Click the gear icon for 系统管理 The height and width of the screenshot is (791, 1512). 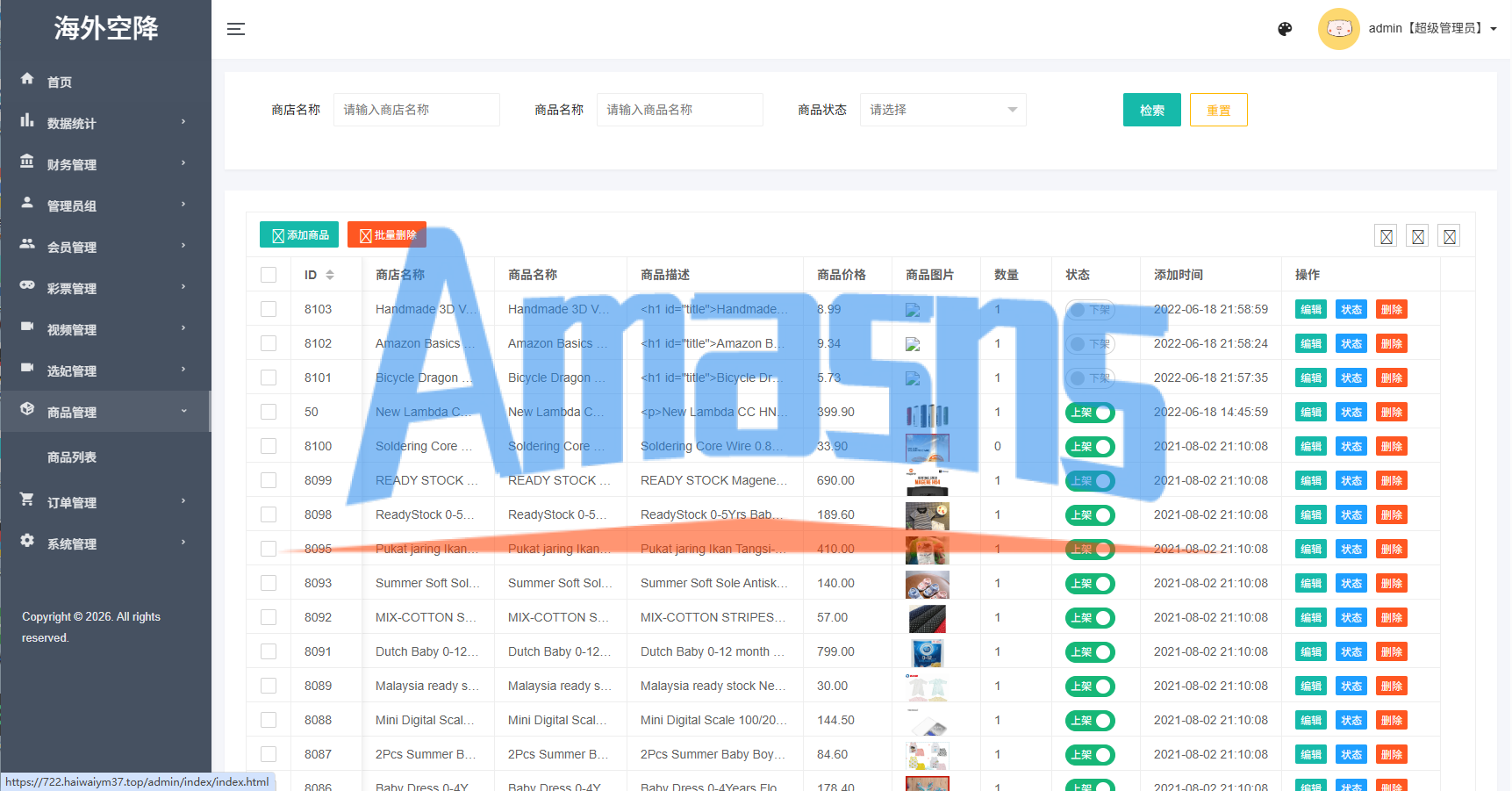27,541
